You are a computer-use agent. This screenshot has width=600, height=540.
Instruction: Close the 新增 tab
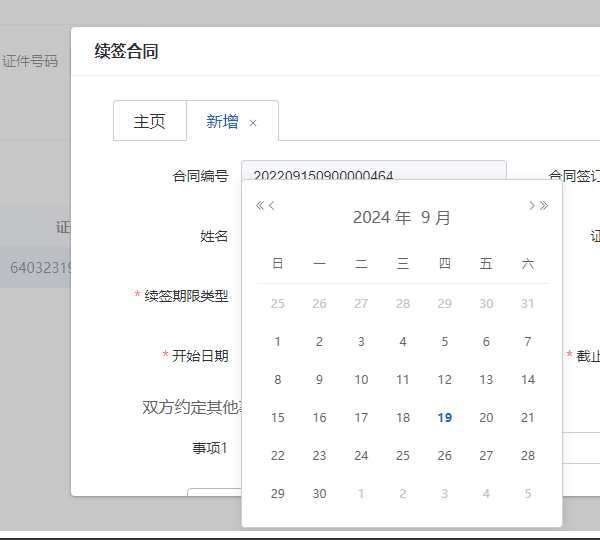[253, 123]
